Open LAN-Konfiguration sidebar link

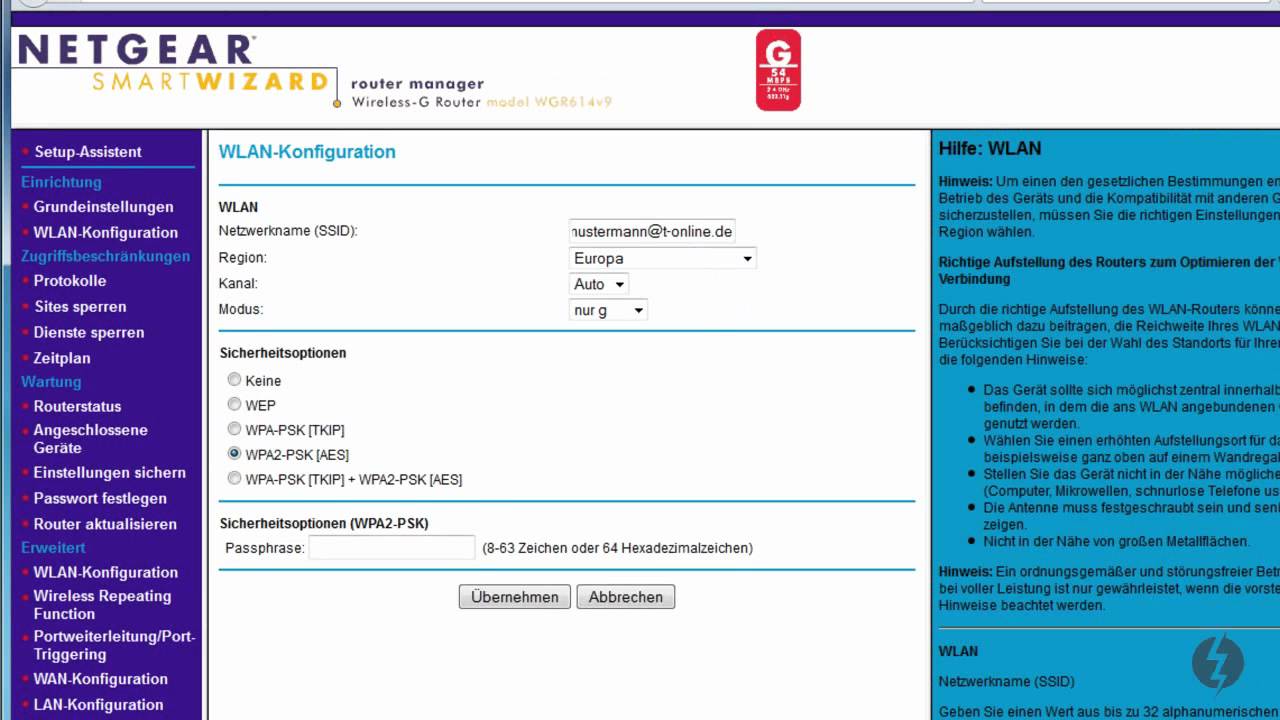pyautogui.click(x=98, y=705)
